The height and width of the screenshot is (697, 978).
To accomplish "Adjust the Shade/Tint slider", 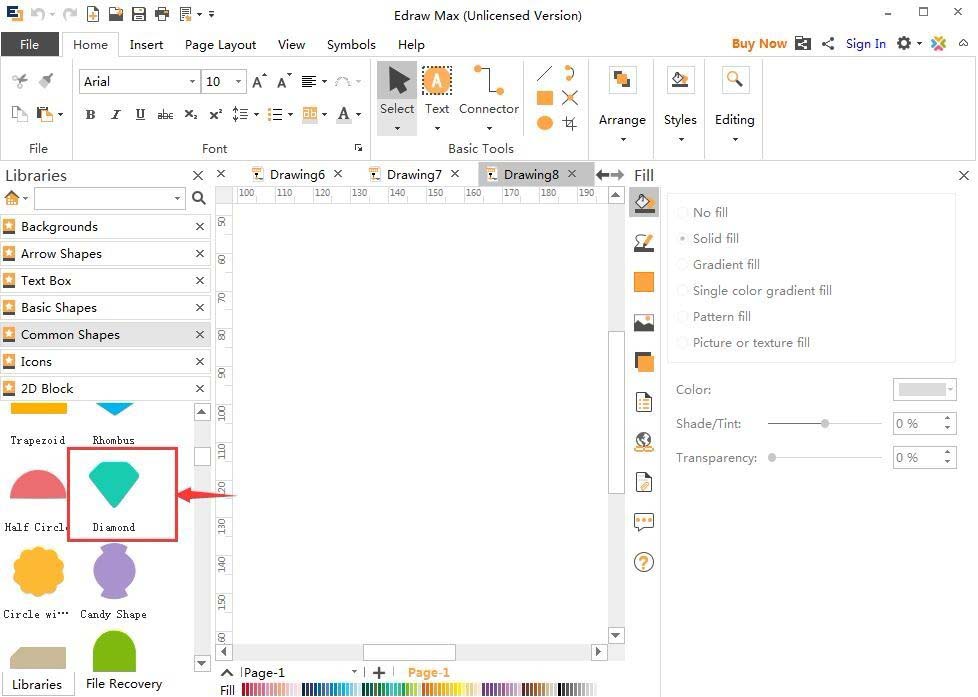I will [x=825, y=424].
